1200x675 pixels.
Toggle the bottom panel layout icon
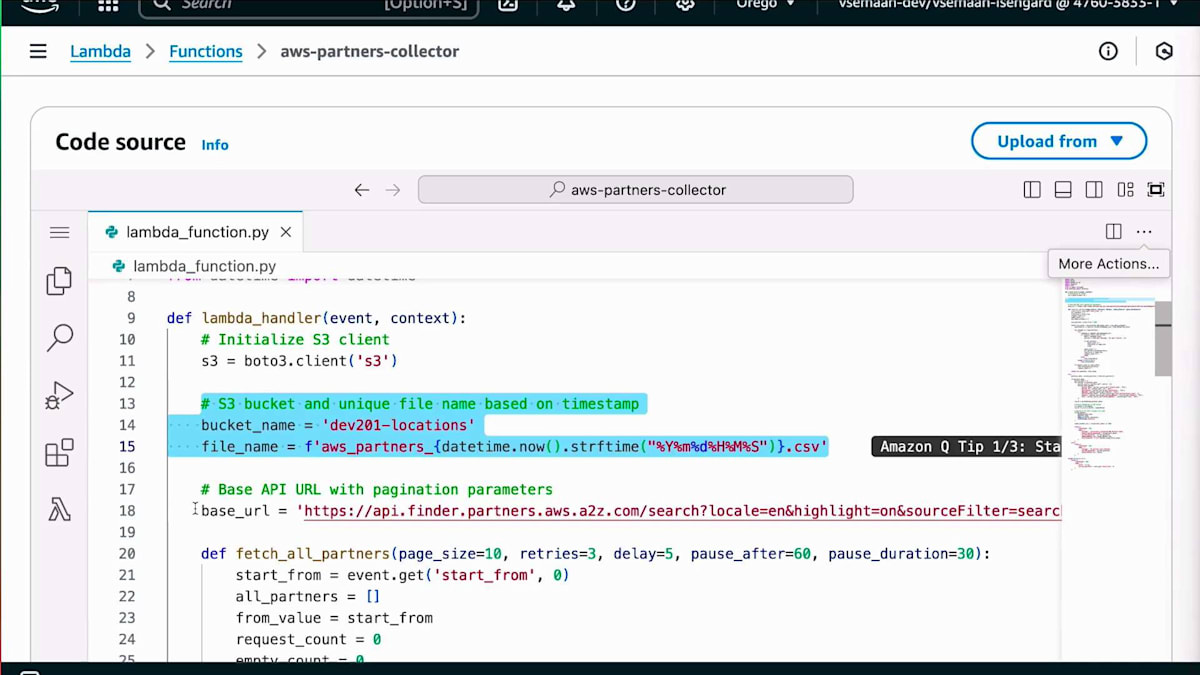pyautogui.click(x=1063, y=190)
